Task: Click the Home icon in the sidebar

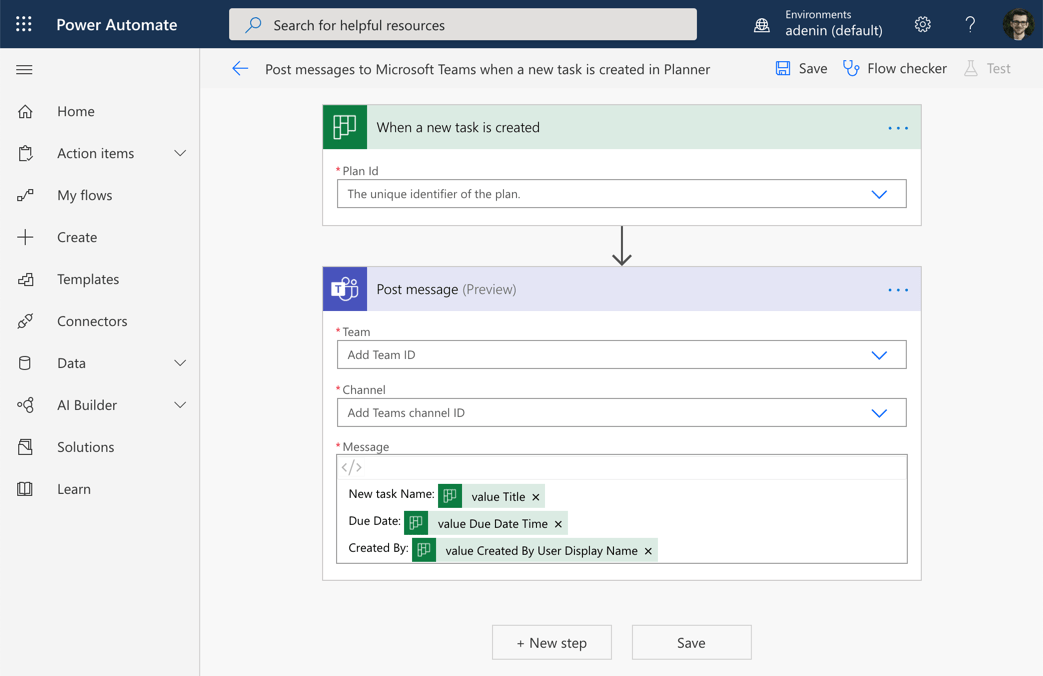Action: pyautogui.click(x=25, y=112)
